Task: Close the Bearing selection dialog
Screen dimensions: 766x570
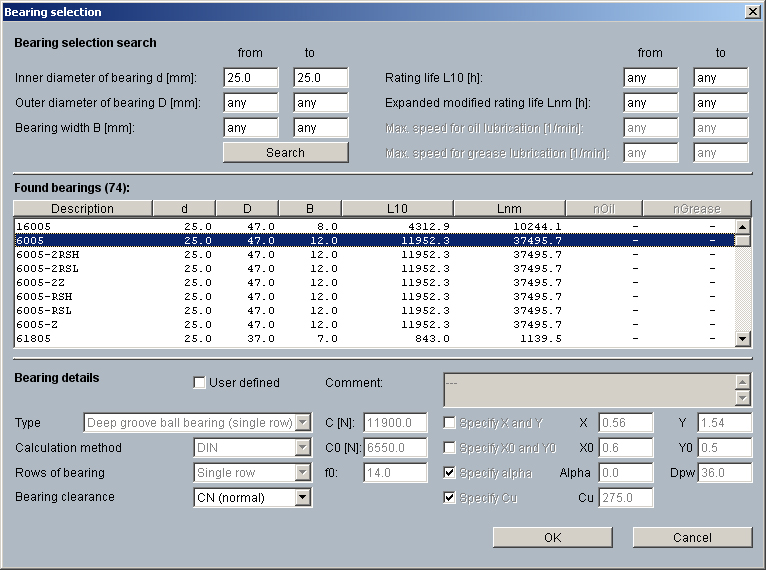Action: (x=752, y=12)
